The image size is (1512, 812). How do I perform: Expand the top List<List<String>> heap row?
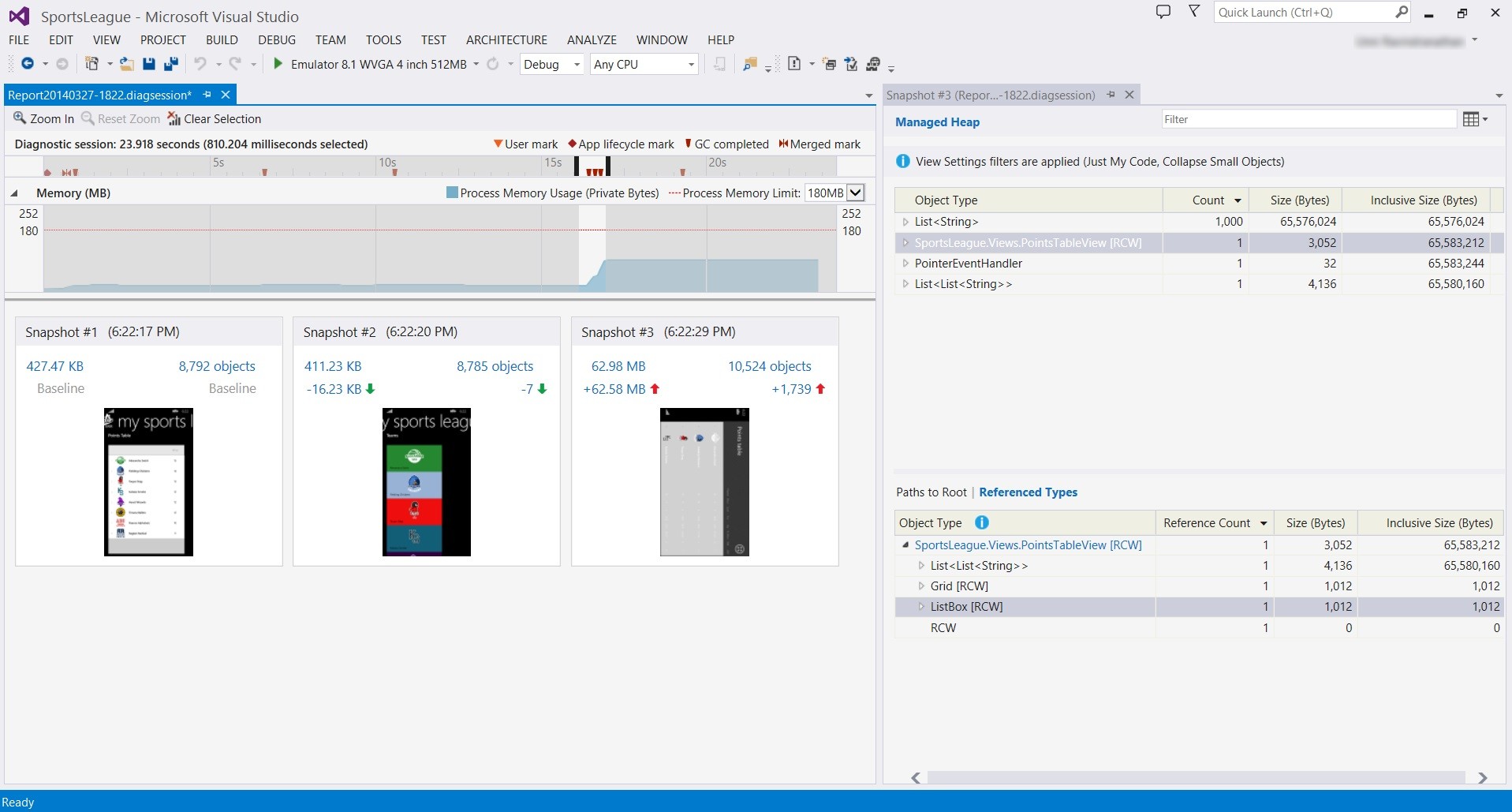905,284
